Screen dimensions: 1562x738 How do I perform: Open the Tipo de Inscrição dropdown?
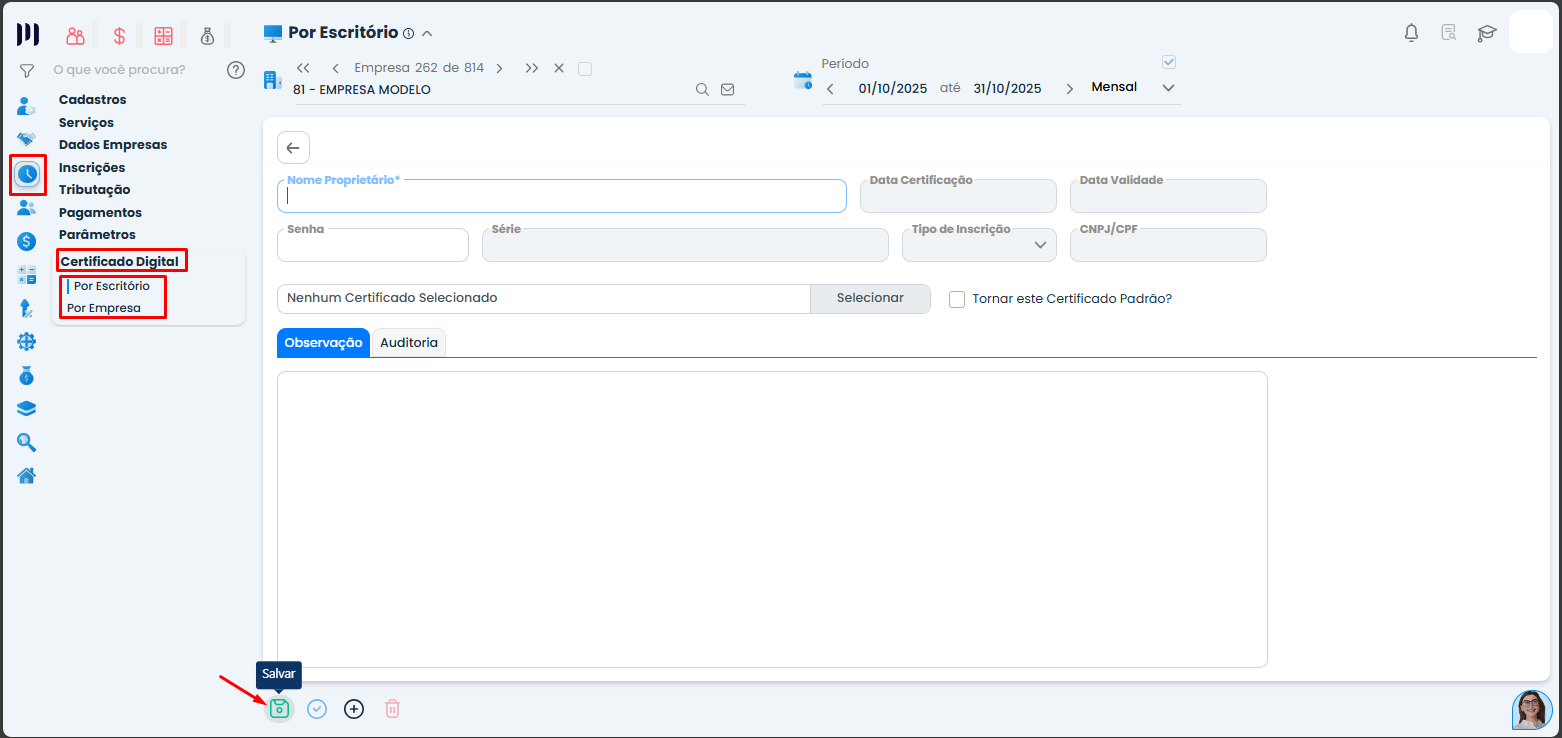point(979,245)
